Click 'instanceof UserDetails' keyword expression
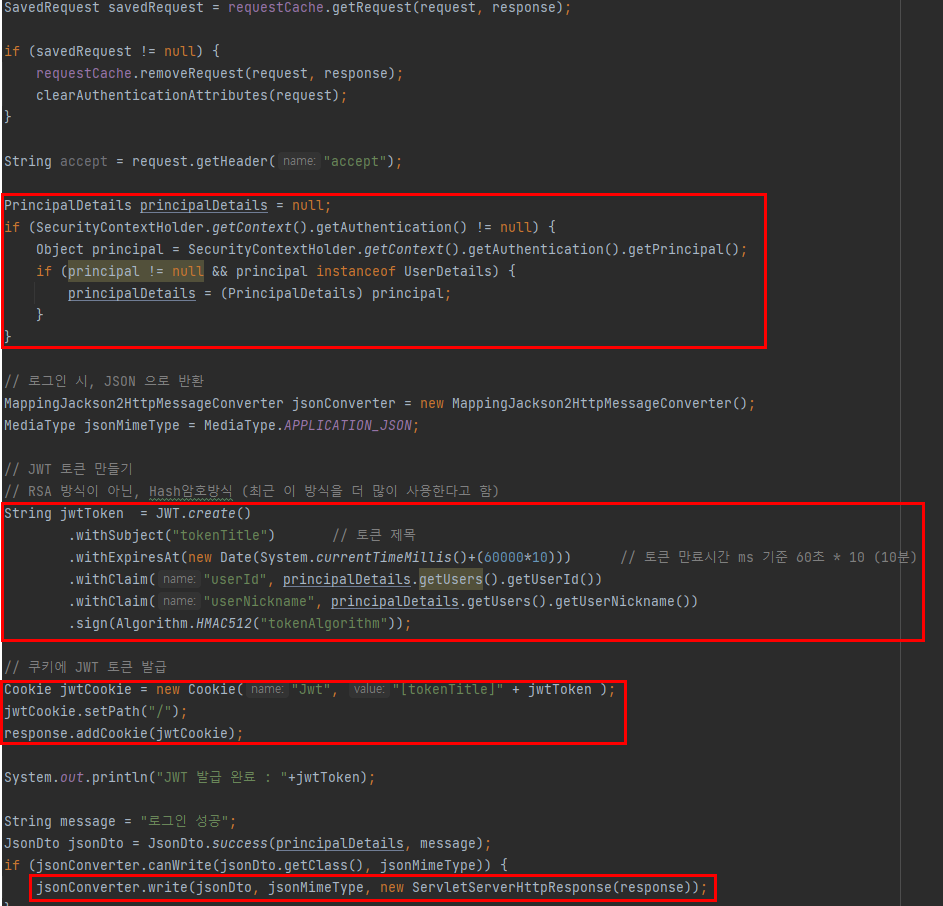This screenshot has height=906, width=943. point(404,271)
